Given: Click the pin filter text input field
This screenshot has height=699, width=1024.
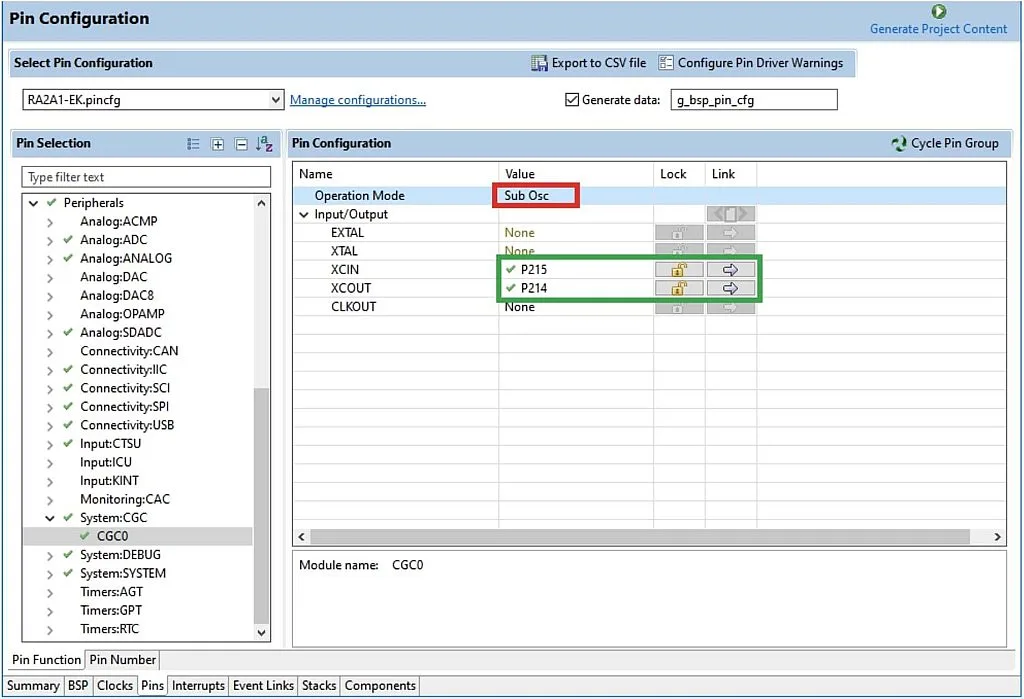Looking at the screenshot, I should (146, 176).
